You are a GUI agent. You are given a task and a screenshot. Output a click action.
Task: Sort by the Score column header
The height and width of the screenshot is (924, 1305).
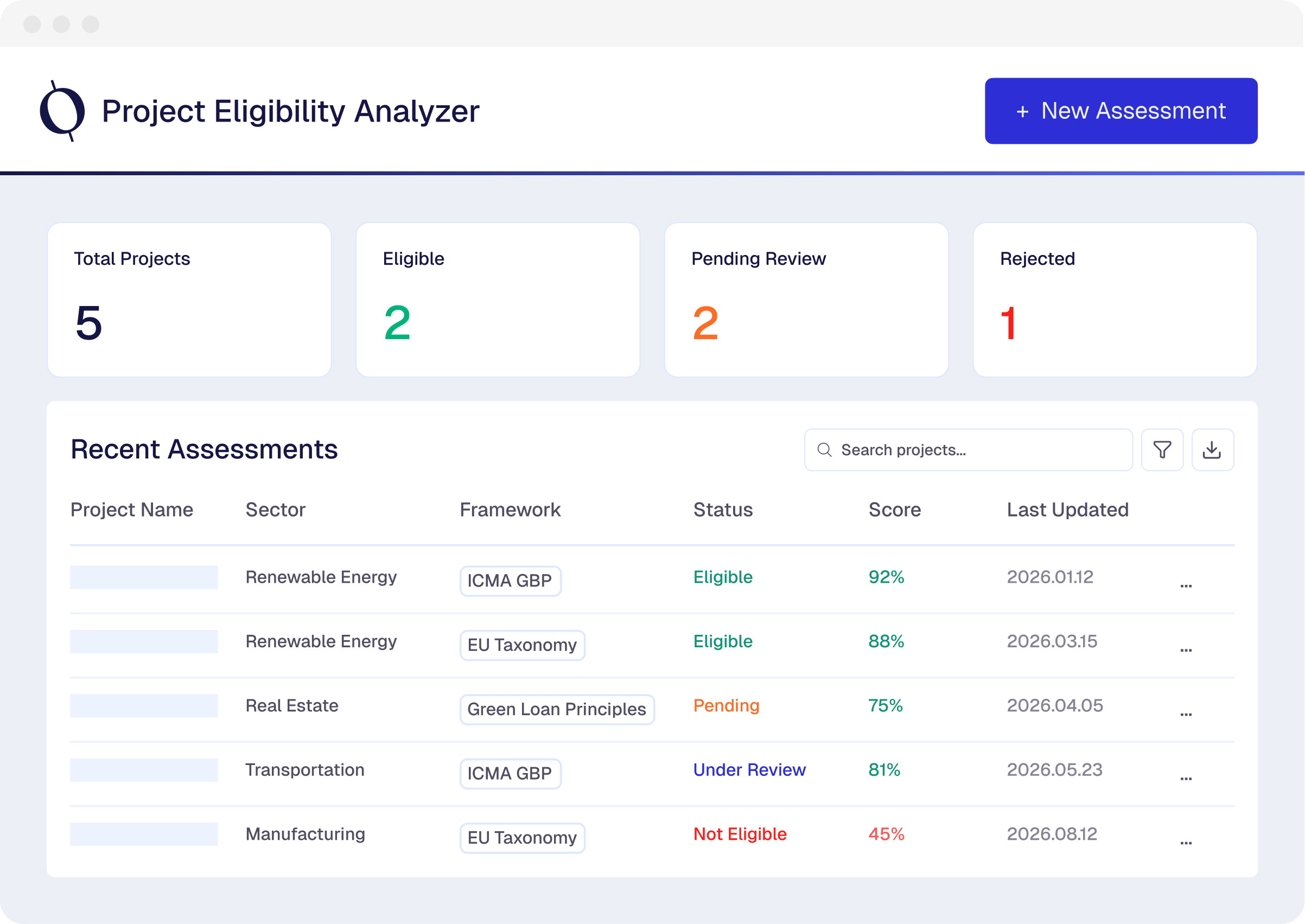tap(894, 510)
